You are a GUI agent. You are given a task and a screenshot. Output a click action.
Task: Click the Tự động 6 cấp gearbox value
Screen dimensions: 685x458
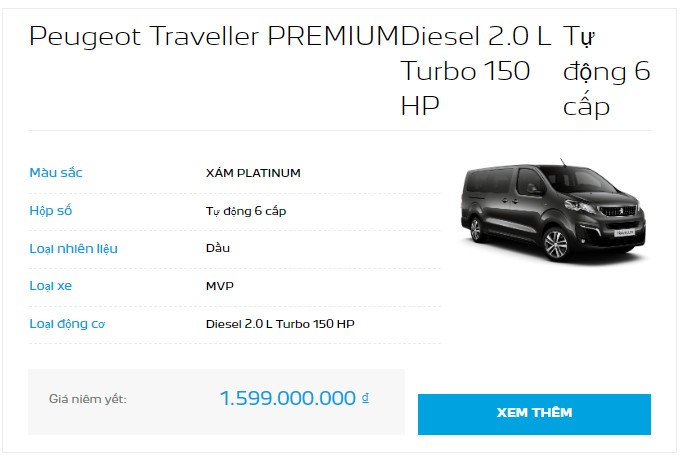tap(246, 211)
